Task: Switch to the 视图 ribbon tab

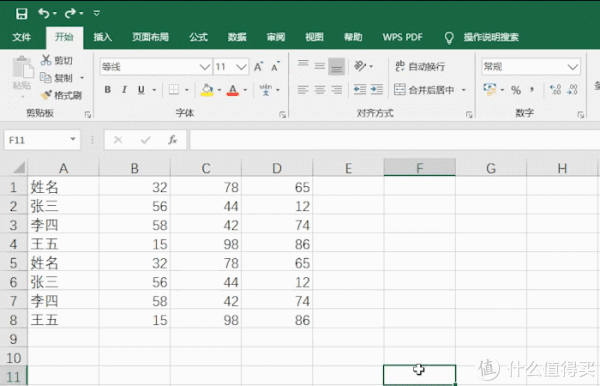Action: tap(314, 37)
